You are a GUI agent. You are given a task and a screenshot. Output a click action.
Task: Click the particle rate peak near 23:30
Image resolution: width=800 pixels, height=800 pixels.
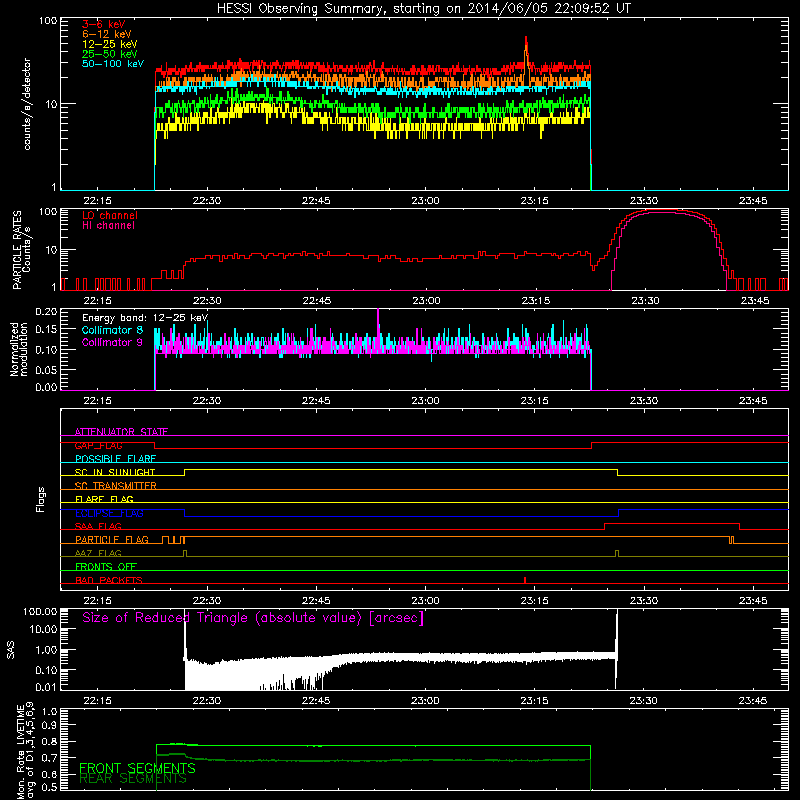[661, 211]
